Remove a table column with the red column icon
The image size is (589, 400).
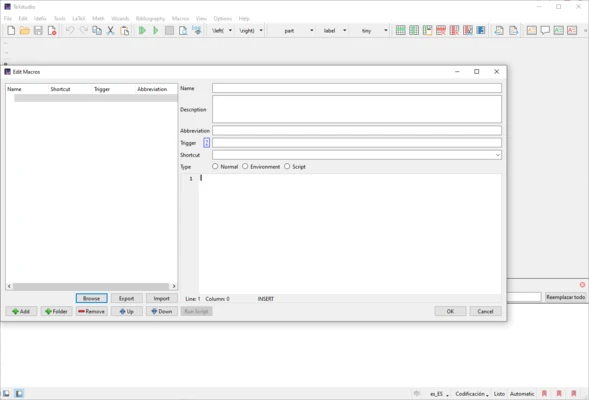454,30
